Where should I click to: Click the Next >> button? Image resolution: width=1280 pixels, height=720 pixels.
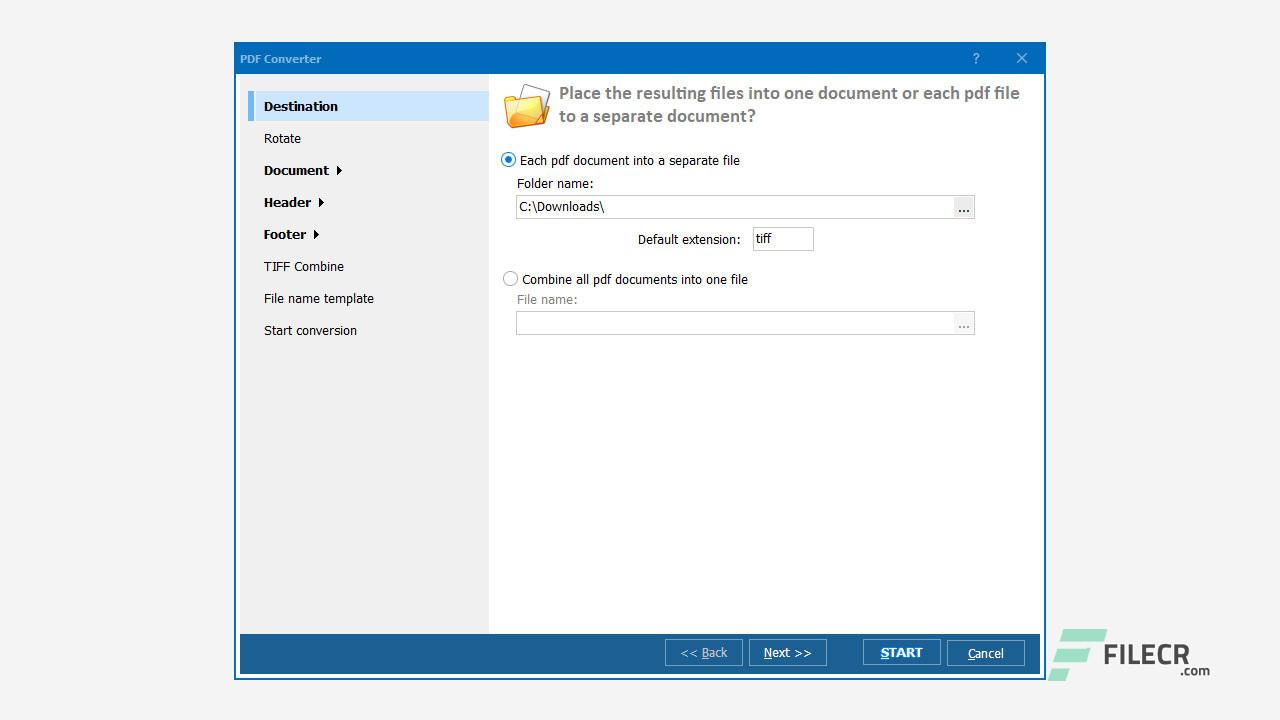[787, 652]
